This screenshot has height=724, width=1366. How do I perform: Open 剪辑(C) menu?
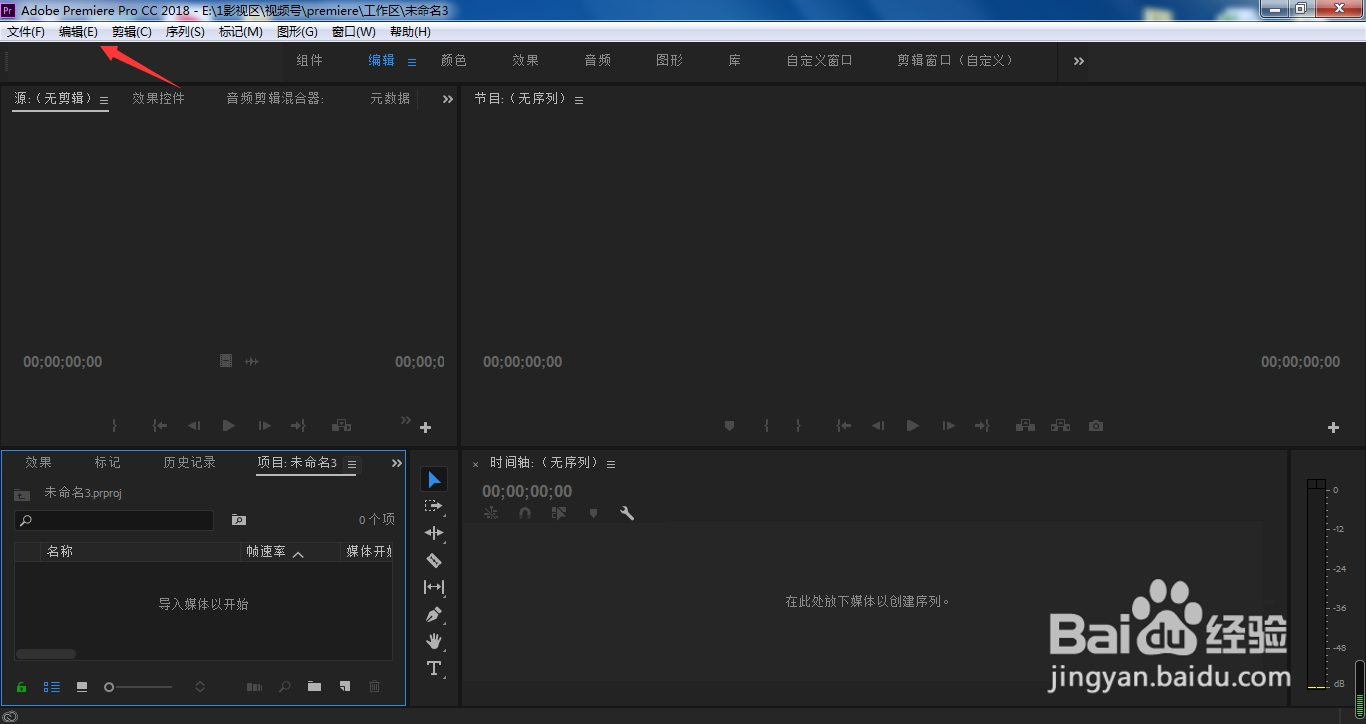pos(132,32)
